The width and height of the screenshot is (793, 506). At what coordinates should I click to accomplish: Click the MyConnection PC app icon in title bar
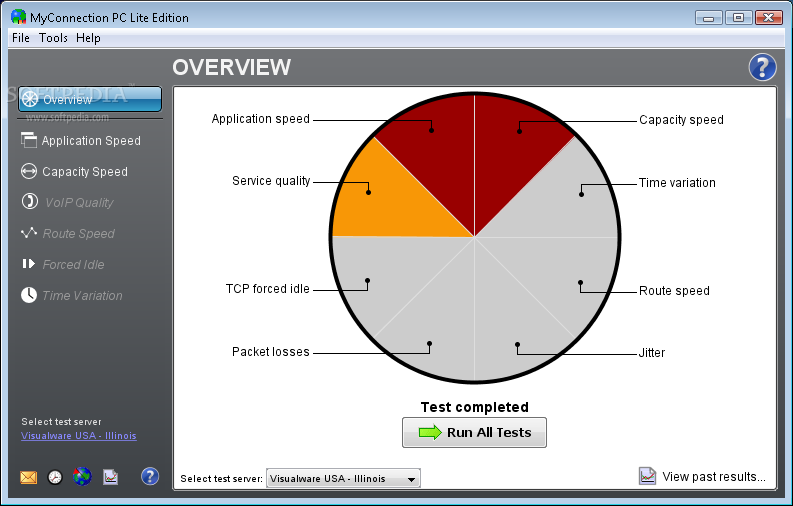18,17
